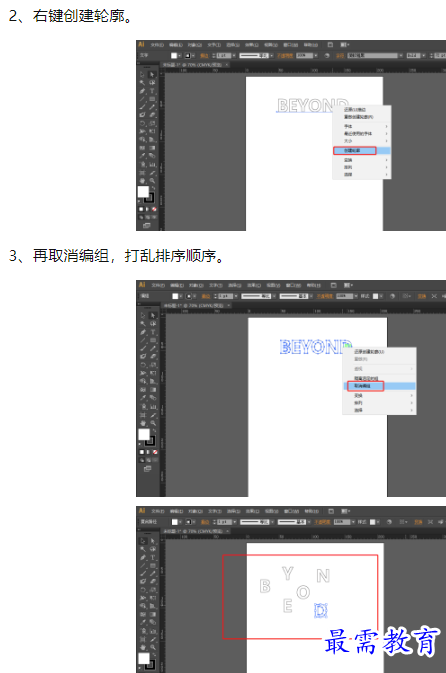
Task: Expand the font family dropdown in the step 2 control bar
Action: [x=401, y=55]
